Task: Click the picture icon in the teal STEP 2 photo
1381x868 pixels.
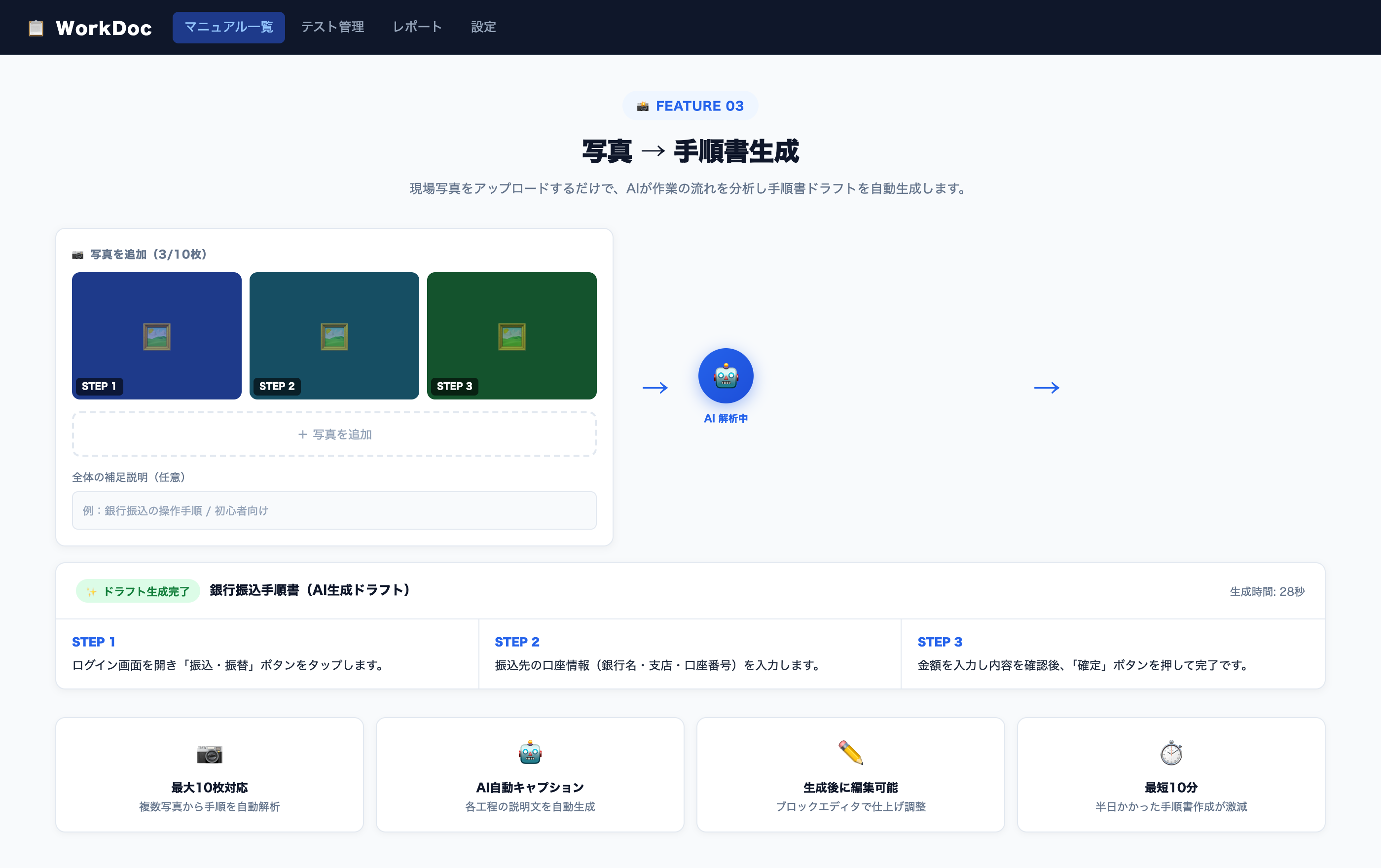Action: [334, 336]
